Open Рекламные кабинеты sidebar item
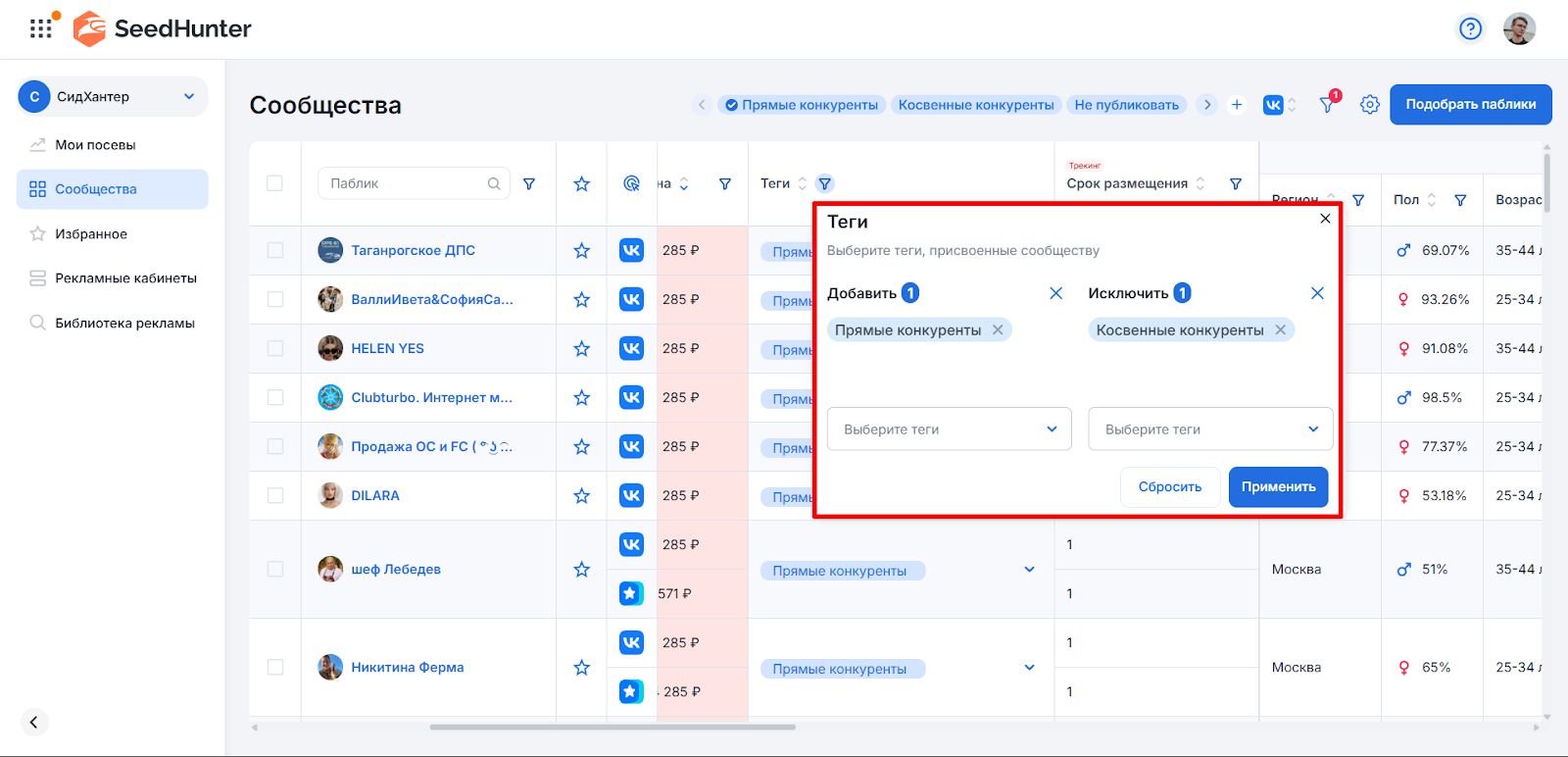Viewport: 1568px width, 757px height. click(125, 278)
